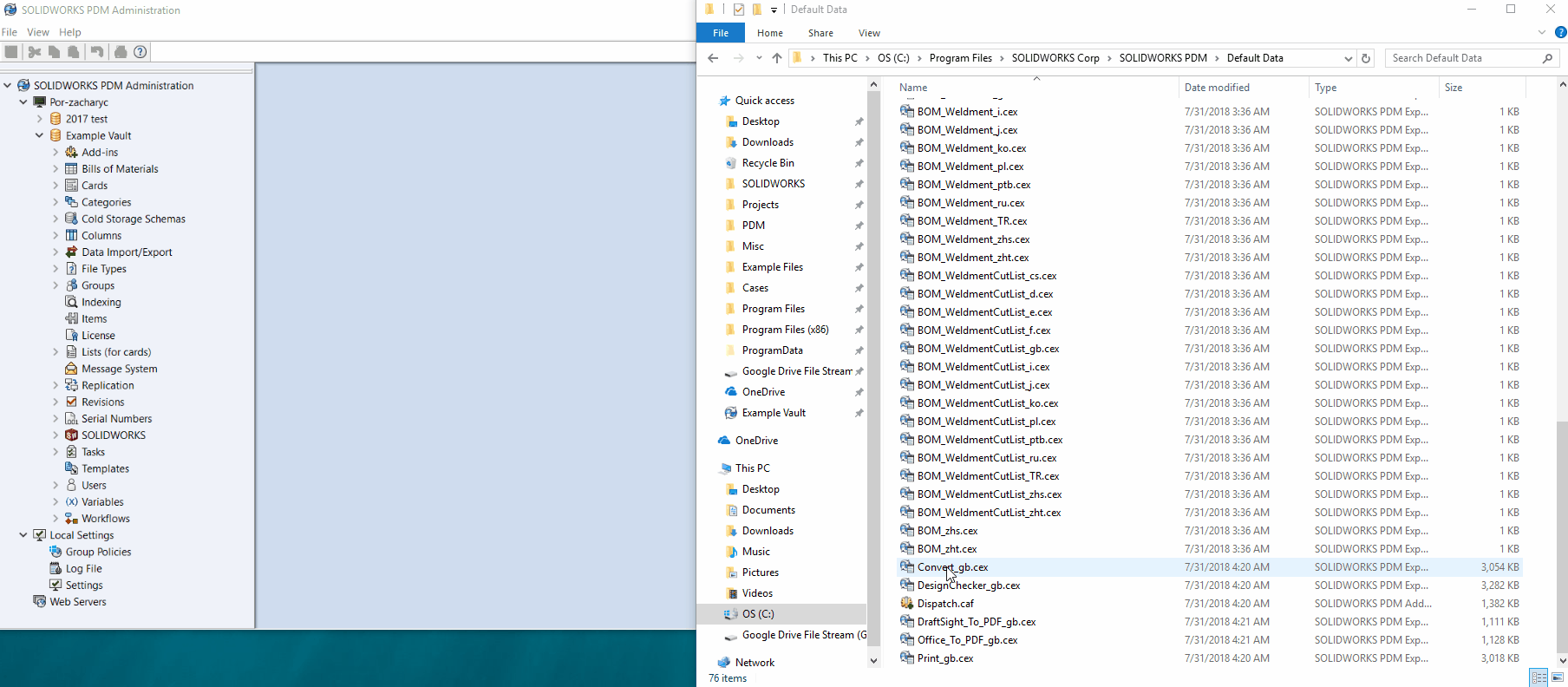Image resolution: width=1568 pixels, height=687 pixels.
Task: Go up one folder level arrow
Action: (x=777, y=58)
